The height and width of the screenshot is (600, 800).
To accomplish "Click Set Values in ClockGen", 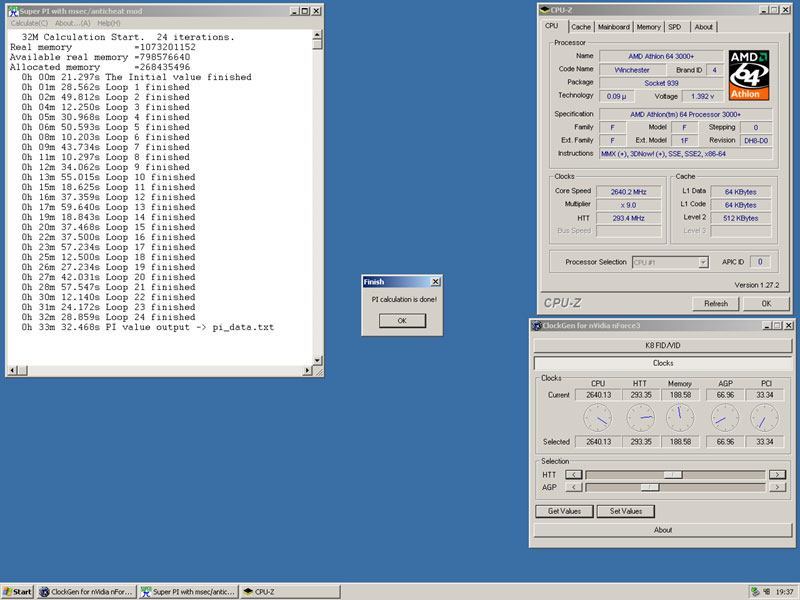I will click(626, 511).
